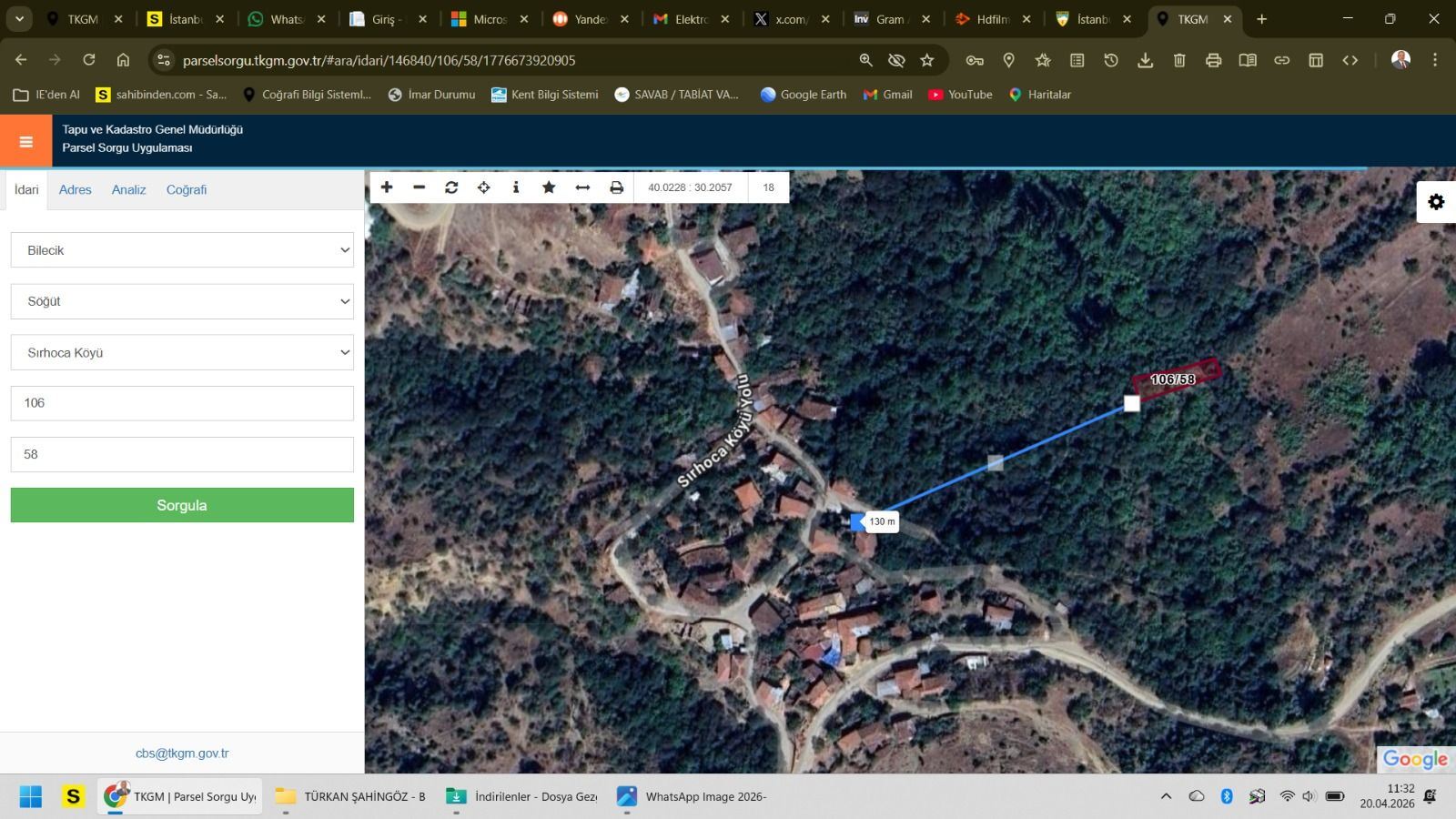Open map settings gear icon
1456x819 pixels.
[x=1436, y=202]
